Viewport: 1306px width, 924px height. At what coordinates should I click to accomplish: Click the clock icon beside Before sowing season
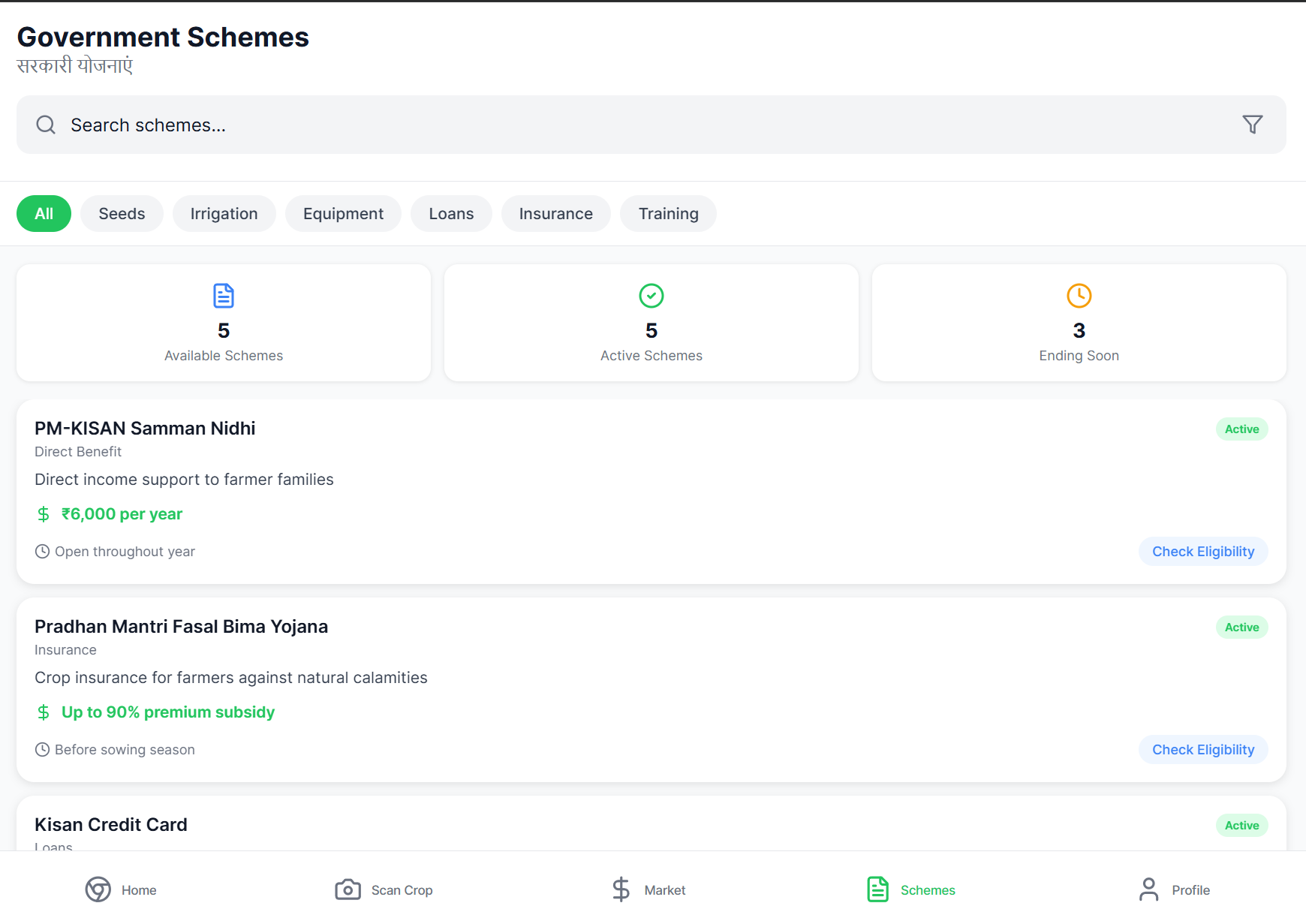(43, 750)
